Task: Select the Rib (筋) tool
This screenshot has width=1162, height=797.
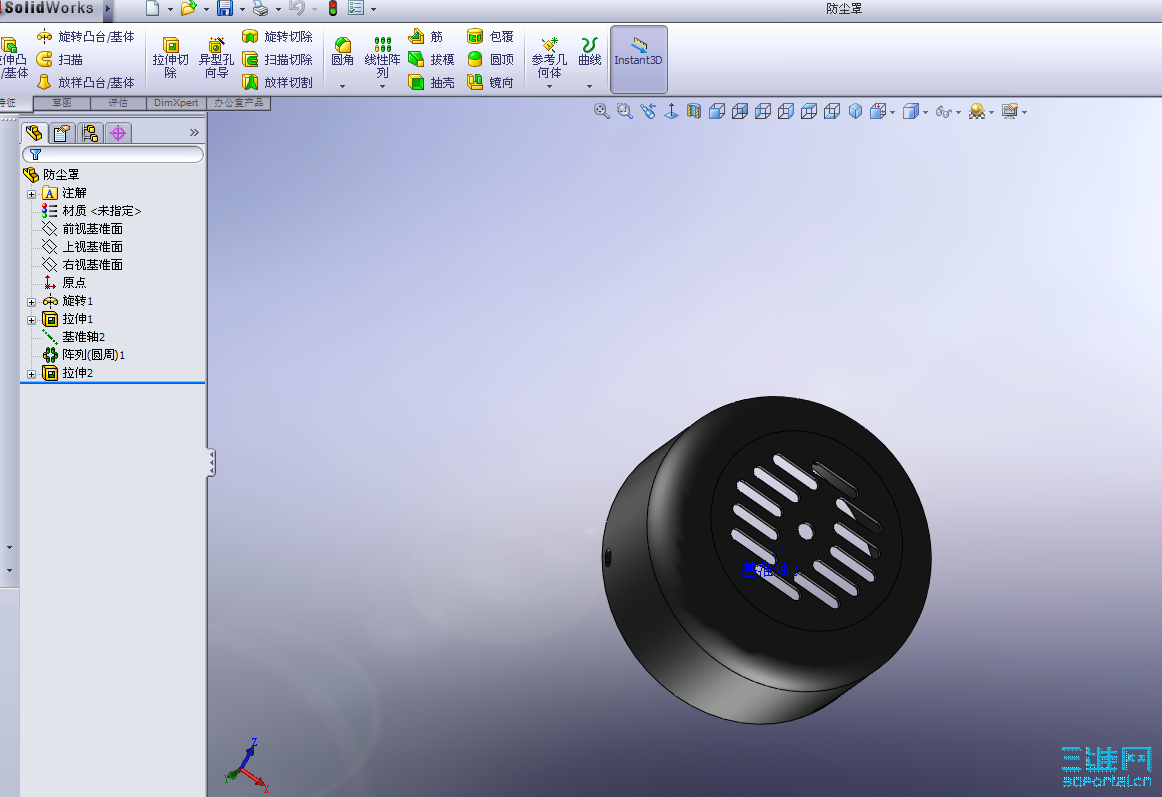Action: 426,36
